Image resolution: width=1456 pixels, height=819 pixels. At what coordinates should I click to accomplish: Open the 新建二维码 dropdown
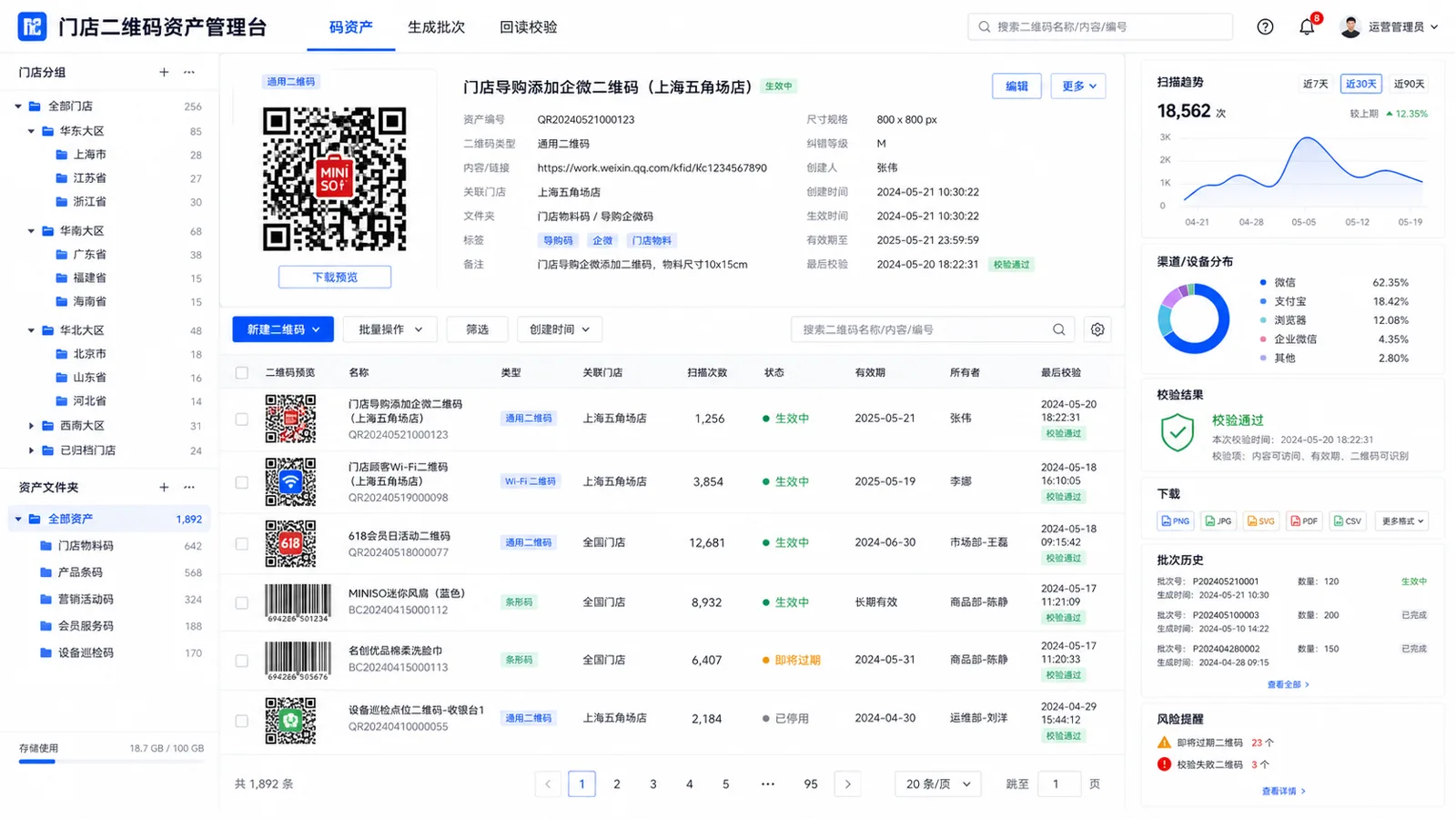point(283,329)
